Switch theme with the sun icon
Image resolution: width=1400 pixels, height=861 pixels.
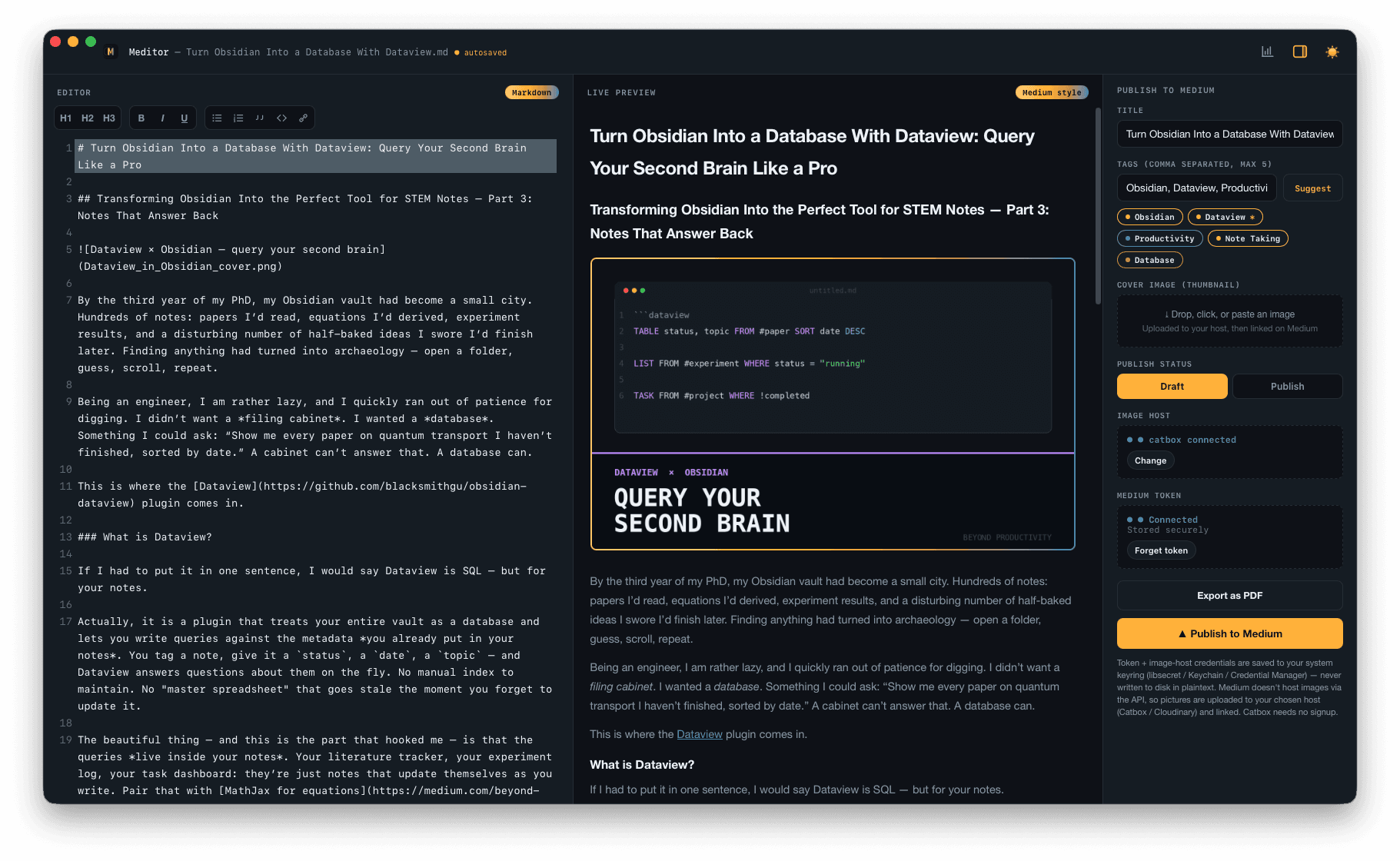click(x=1332, y=52)
